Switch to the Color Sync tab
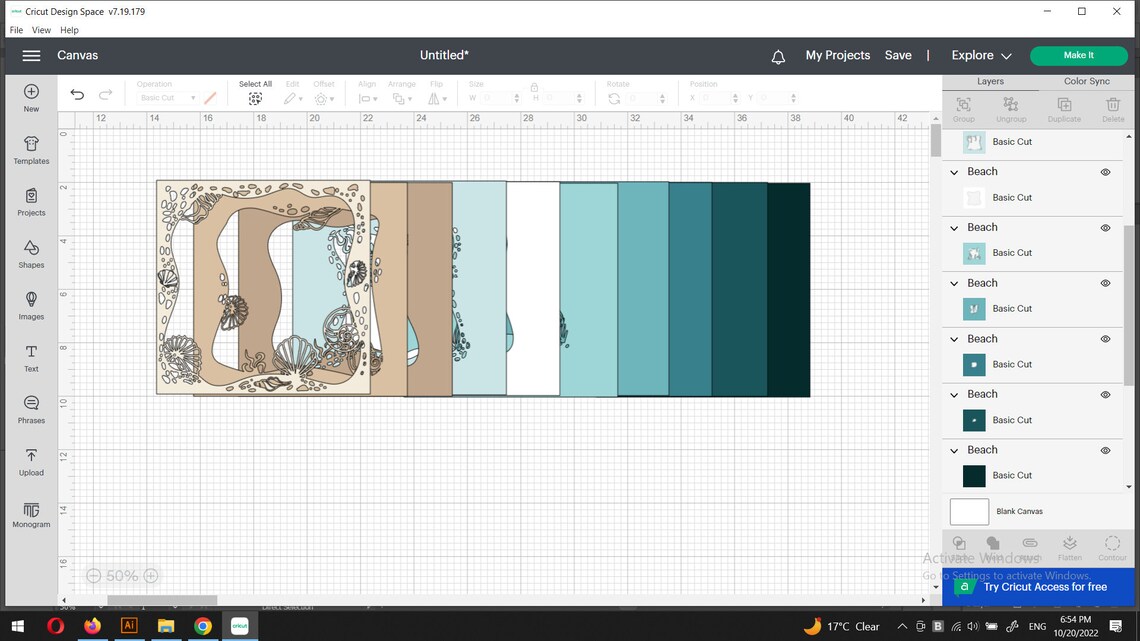This screenshot has height=641, width=1140. click(1086, 81)
